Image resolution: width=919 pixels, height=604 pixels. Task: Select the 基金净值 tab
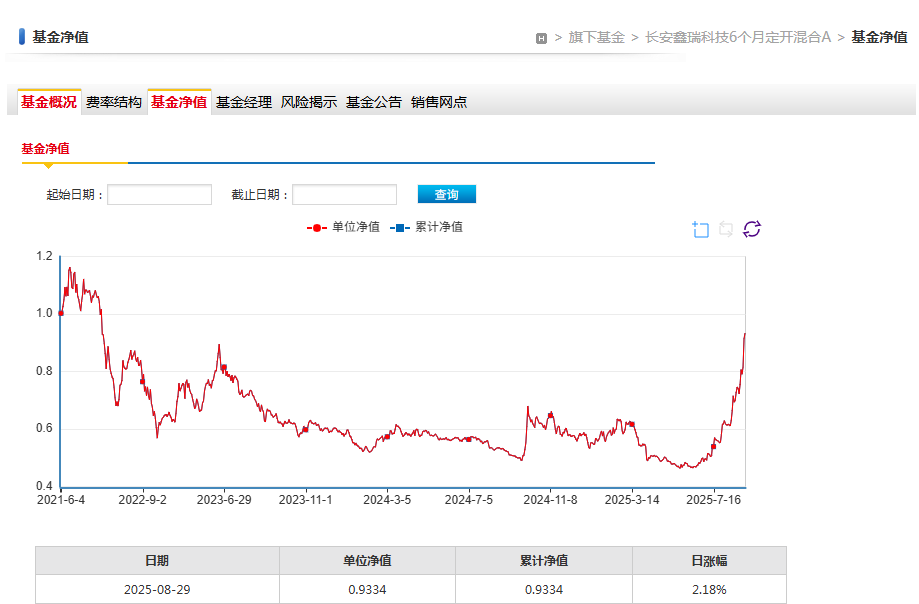click(179, 102)
